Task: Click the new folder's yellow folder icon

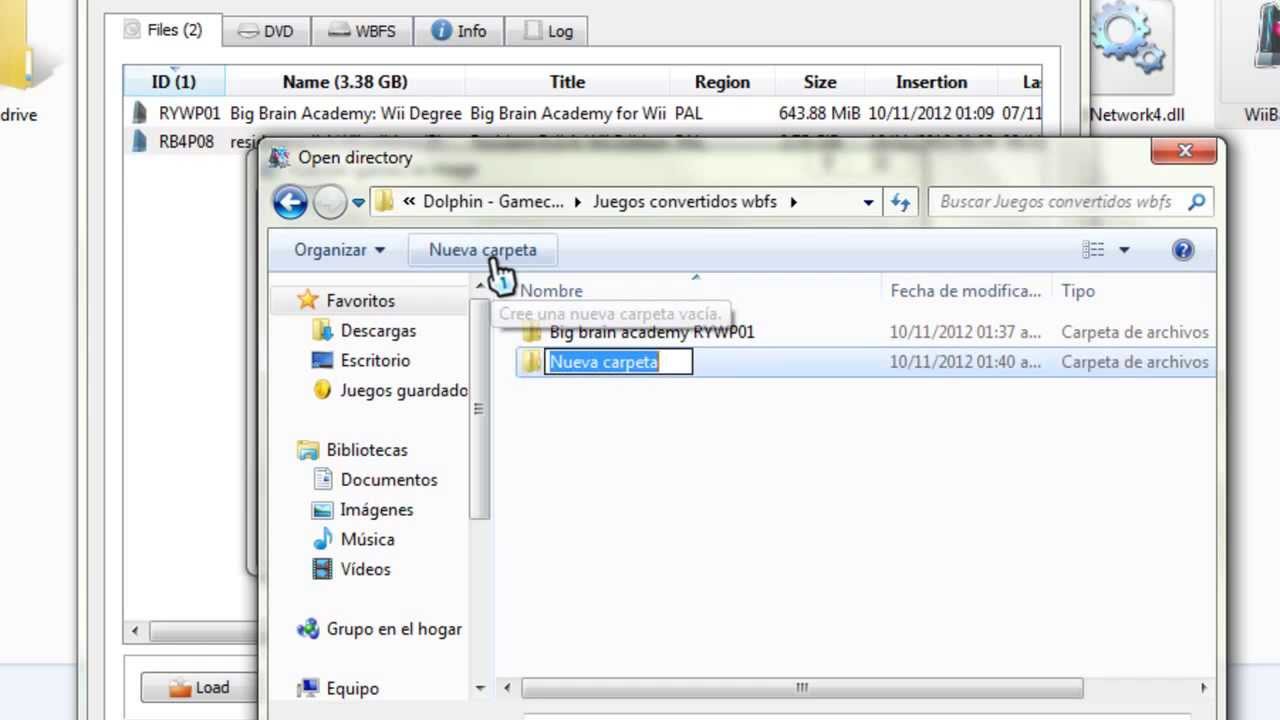Action: pos(531,362)
